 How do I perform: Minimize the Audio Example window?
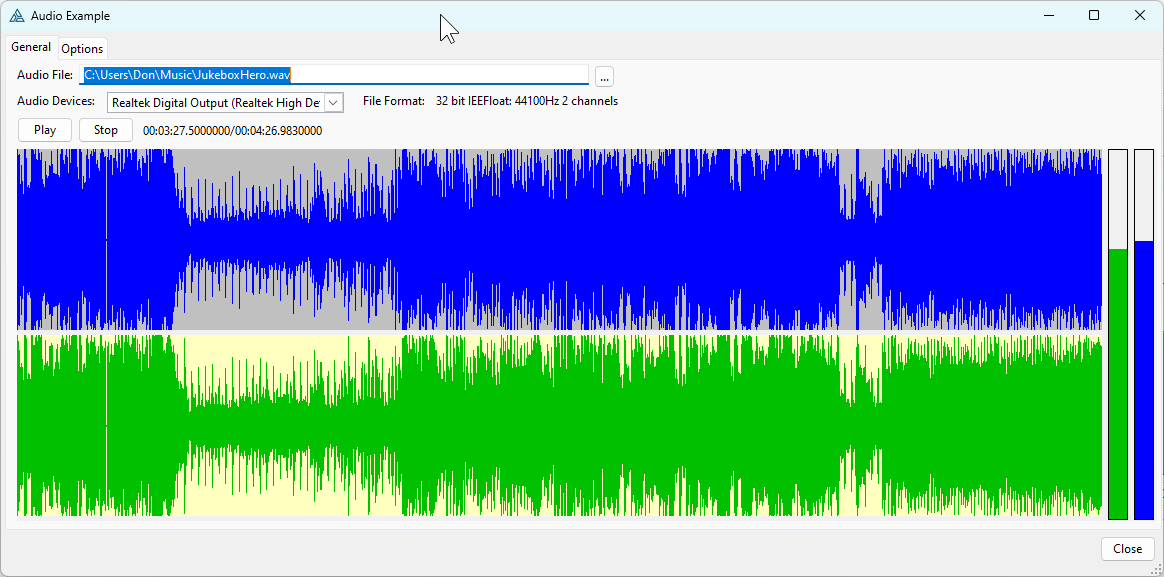pyautogui.click(x=1048, y=16)
